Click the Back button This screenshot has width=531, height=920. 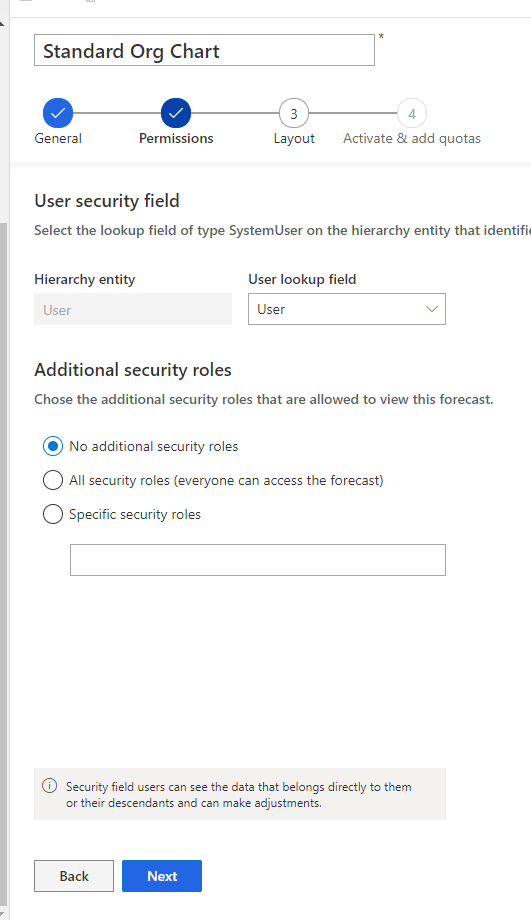(74, 876)
